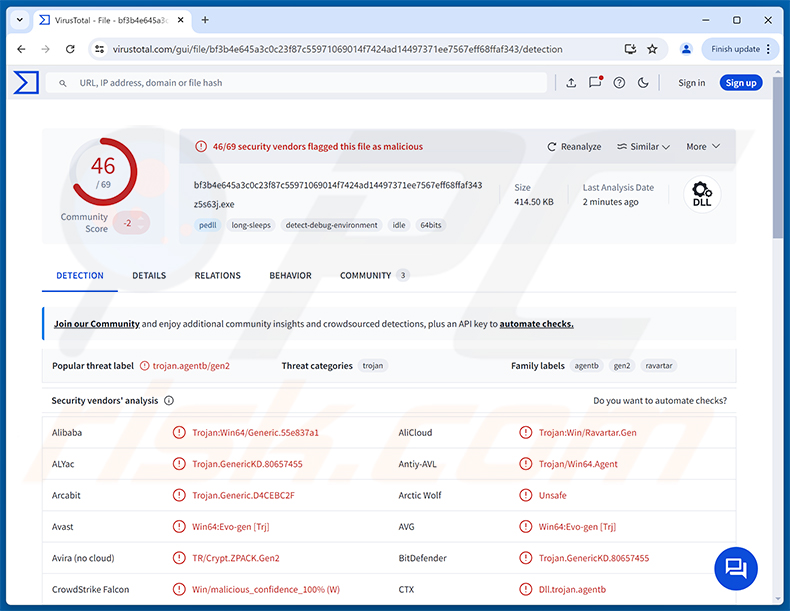790x611 pixels.
Task: Click the site information icon in address bar
Action: click(100, 49)
